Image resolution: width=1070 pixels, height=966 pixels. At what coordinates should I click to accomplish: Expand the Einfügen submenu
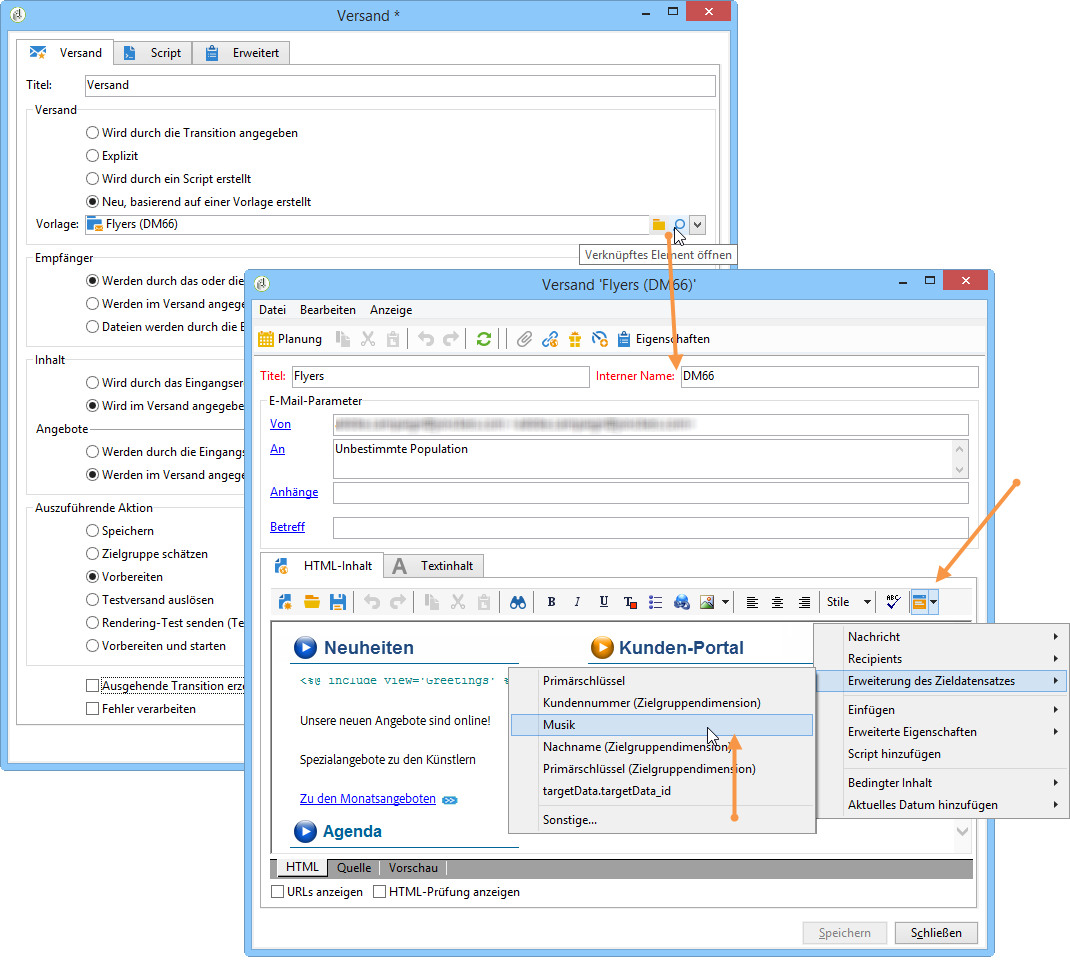[942, 709]
